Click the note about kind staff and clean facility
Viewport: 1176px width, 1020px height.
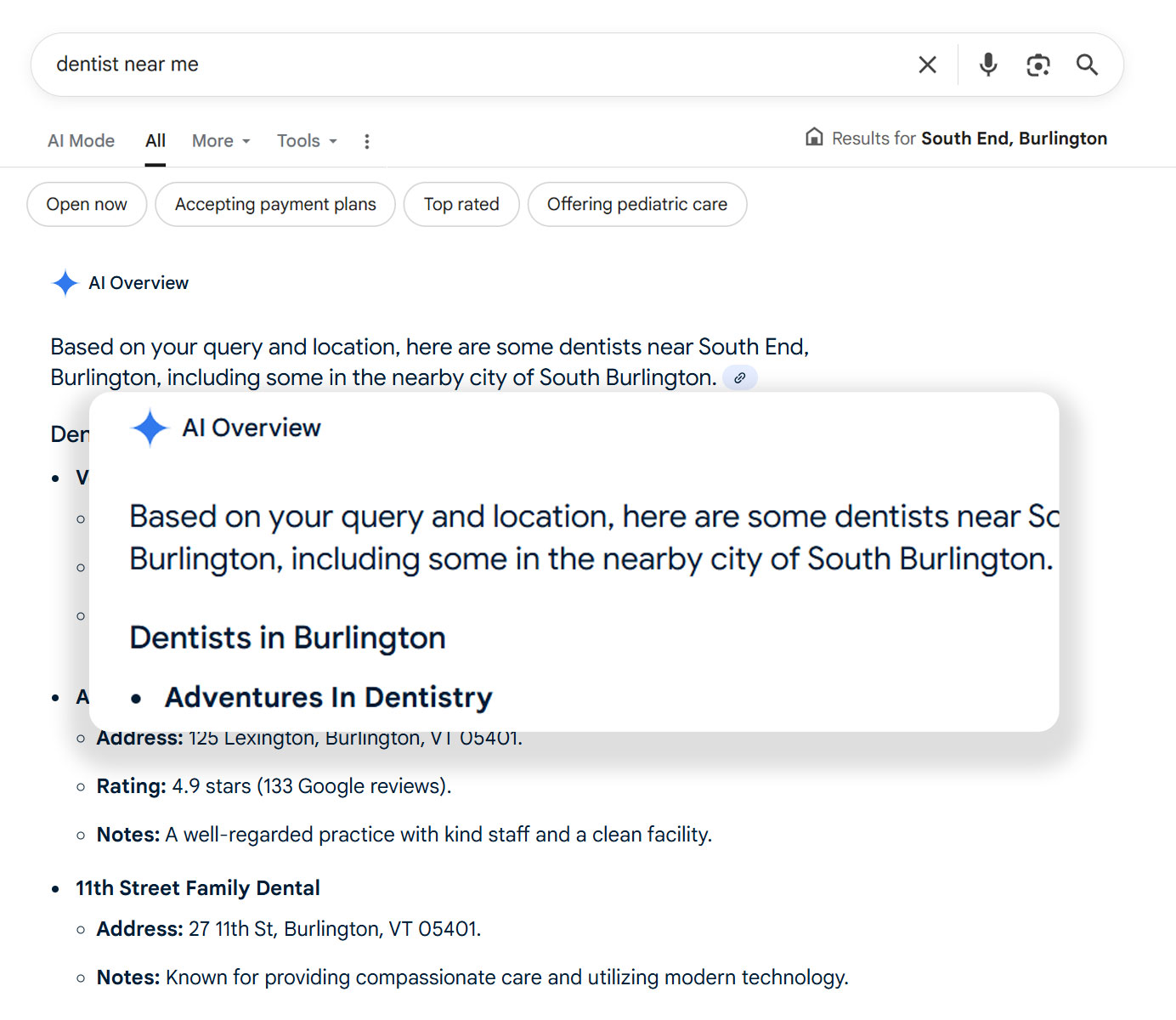point(404,835)
